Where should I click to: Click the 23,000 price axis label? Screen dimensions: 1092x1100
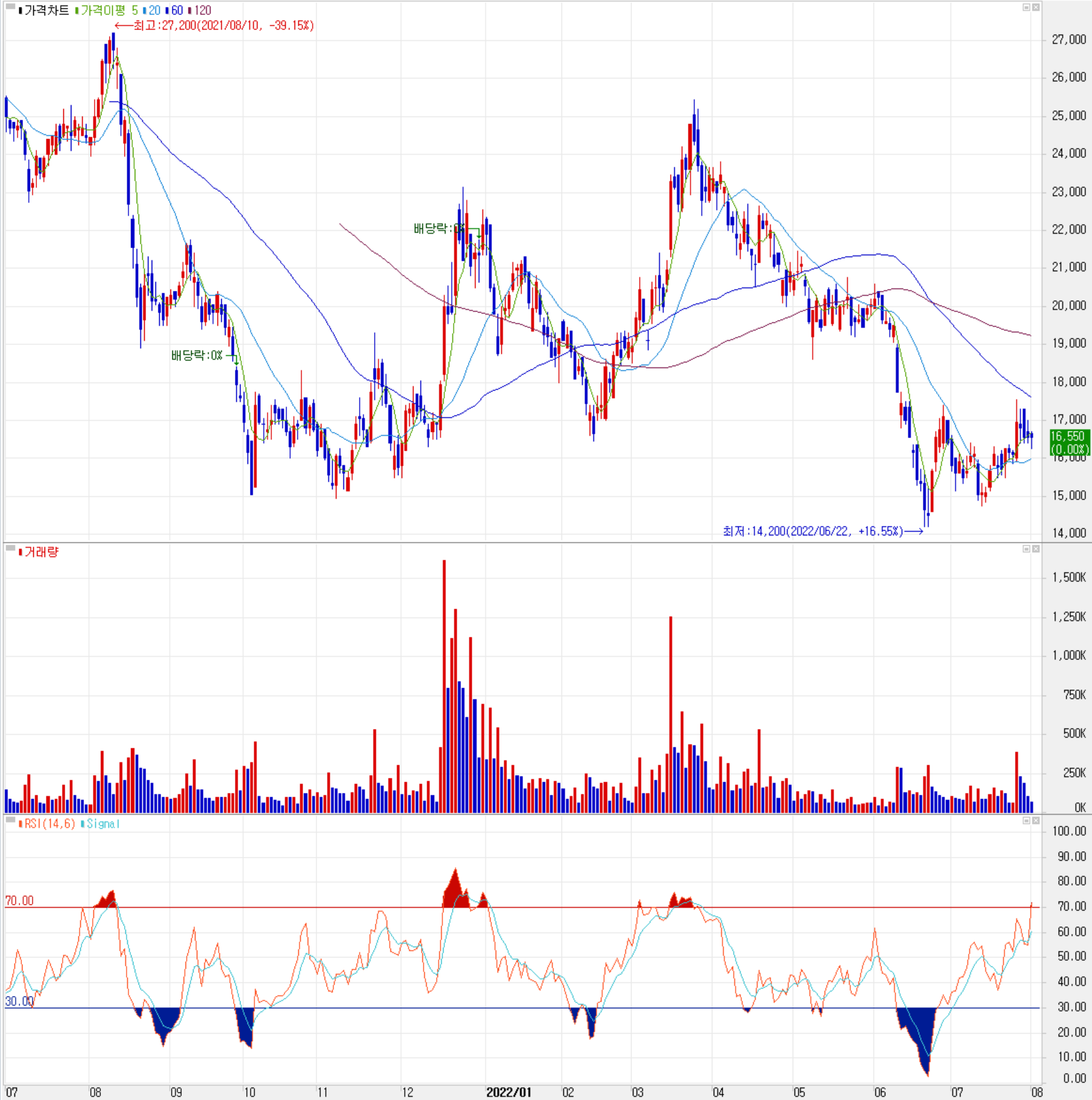pyautogui.click(x=1069, y=191)
